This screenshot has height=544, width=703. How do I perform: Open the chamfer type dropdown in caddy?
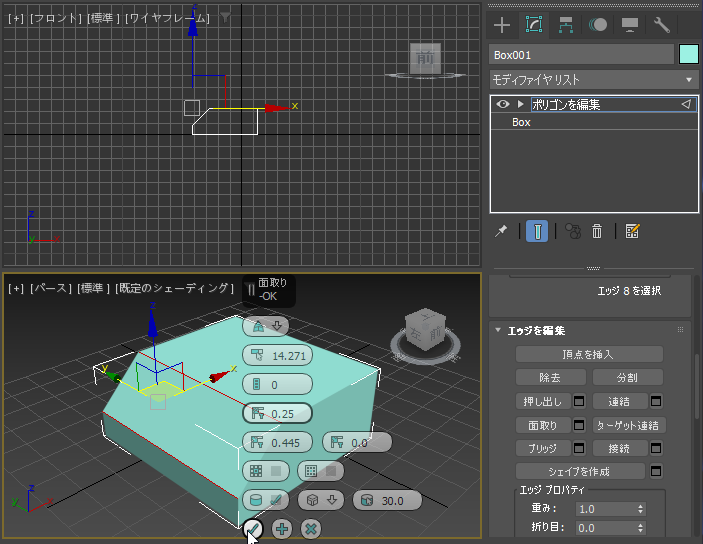pyautogui.click(x=266, y=326)
